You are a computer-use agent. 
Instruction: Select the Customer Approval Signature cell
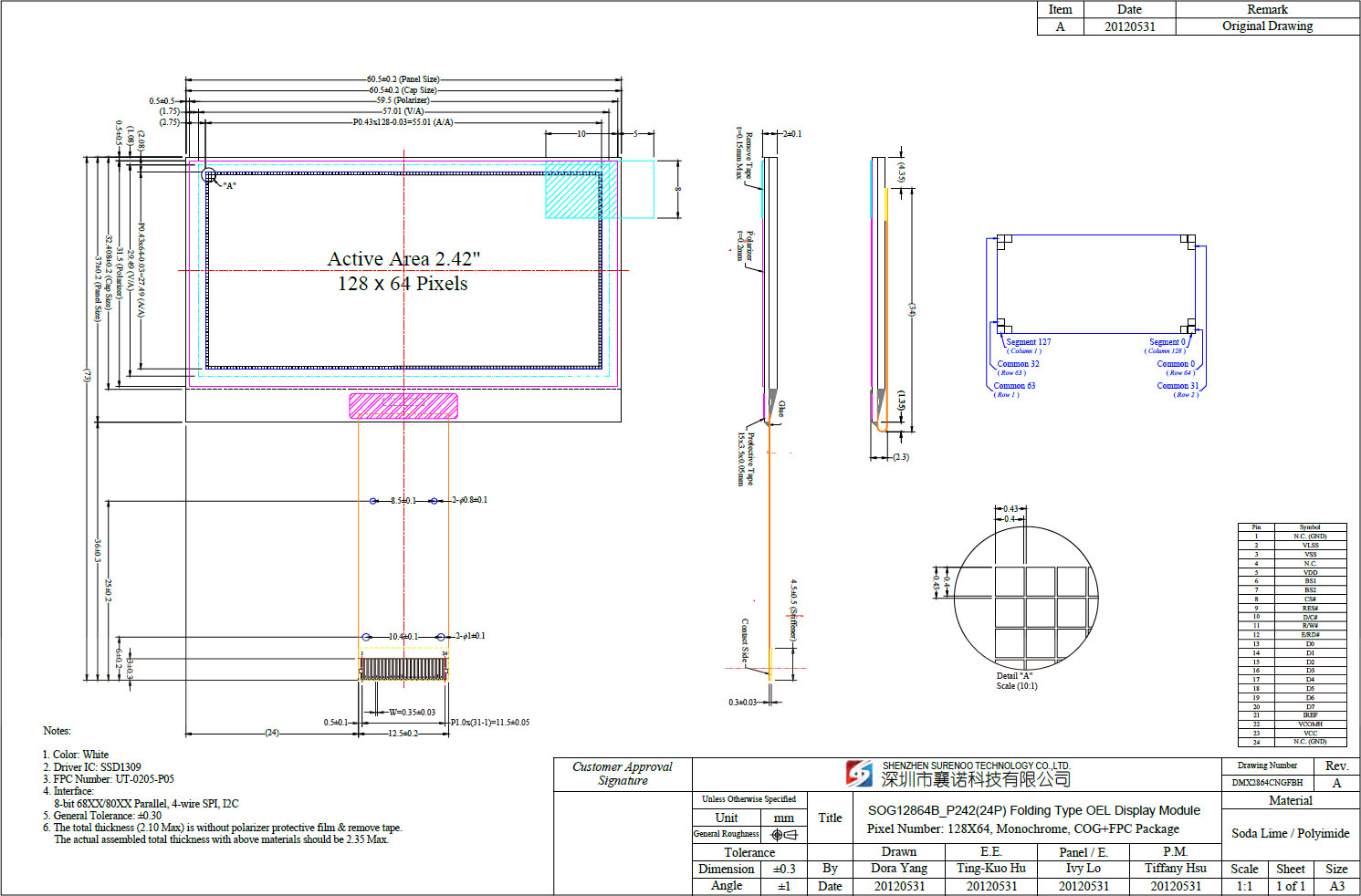(x=623, y=774)
